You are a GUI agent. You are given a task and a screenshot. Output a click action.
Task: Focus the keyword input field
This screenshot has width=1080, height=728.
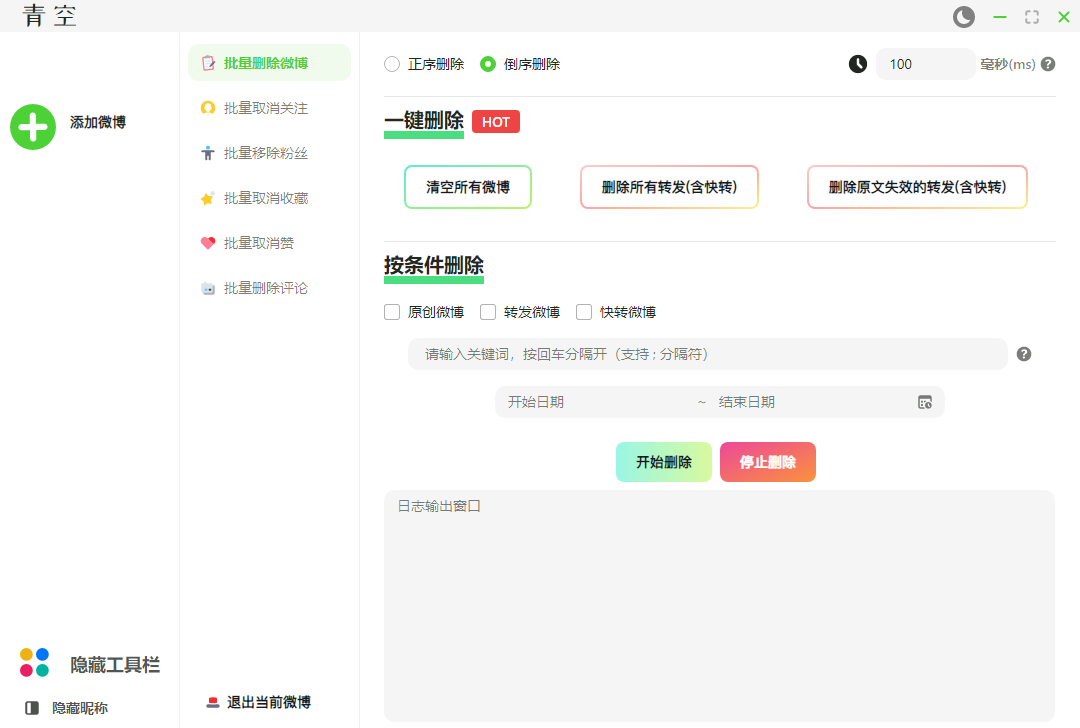pos(706,354)
